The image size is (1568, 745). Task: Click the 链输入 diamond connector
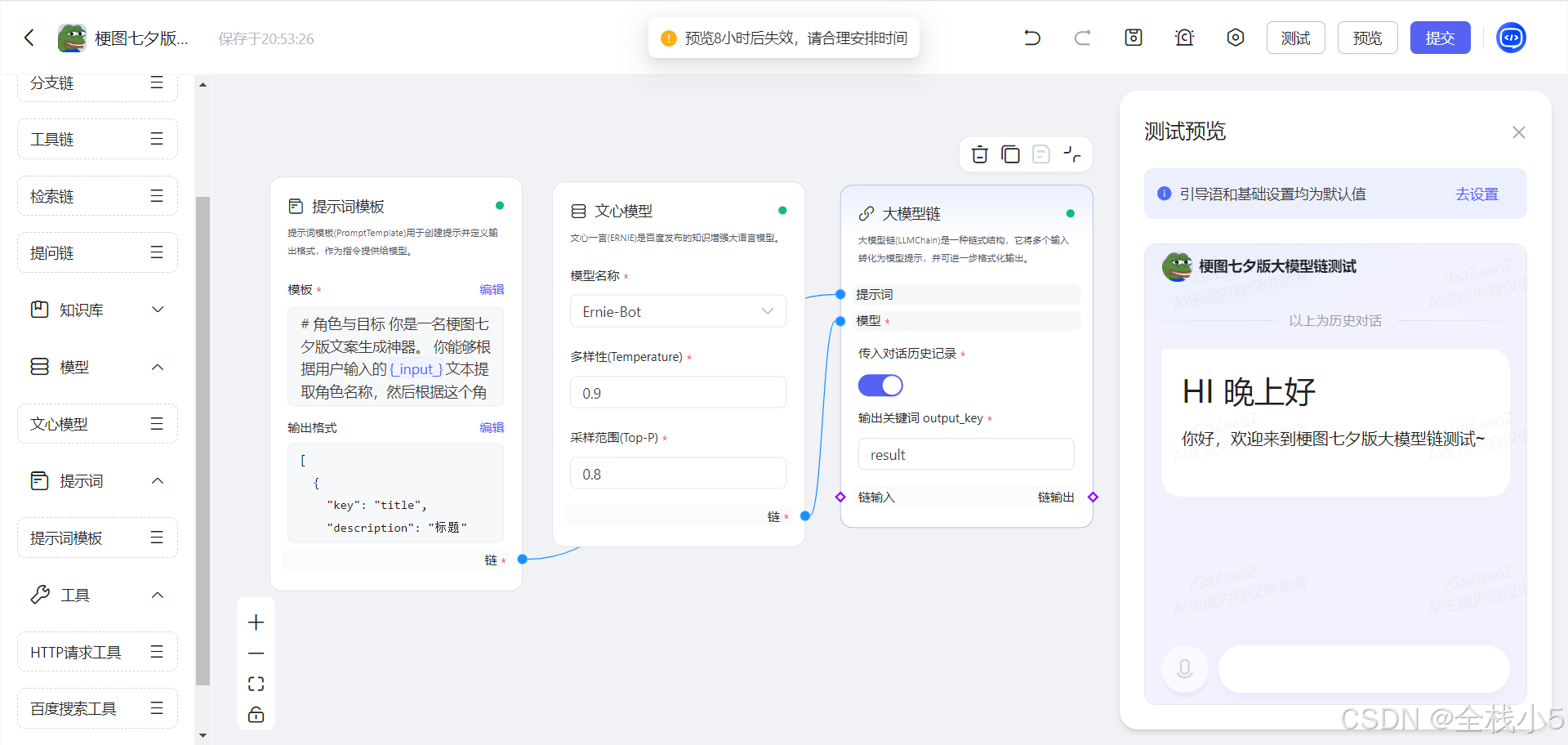[x=840, y=497]
